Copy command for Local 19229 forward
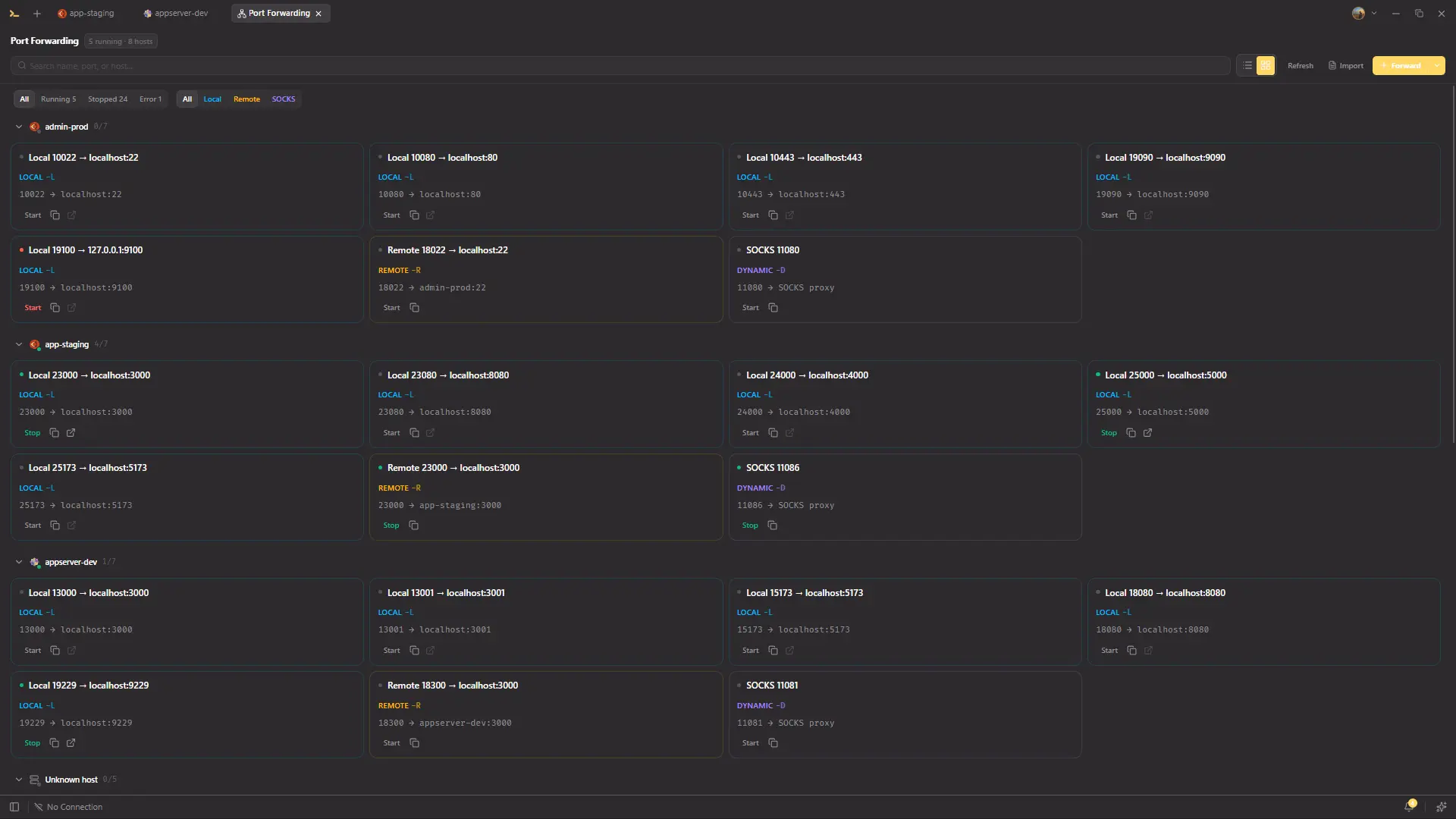 click(x=54, y=743)
